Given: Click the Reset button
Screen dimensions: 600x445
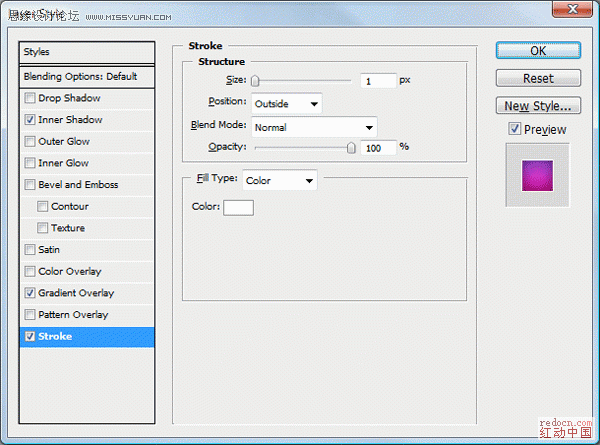Looking at the screenshot, I should tap(538, 78).
